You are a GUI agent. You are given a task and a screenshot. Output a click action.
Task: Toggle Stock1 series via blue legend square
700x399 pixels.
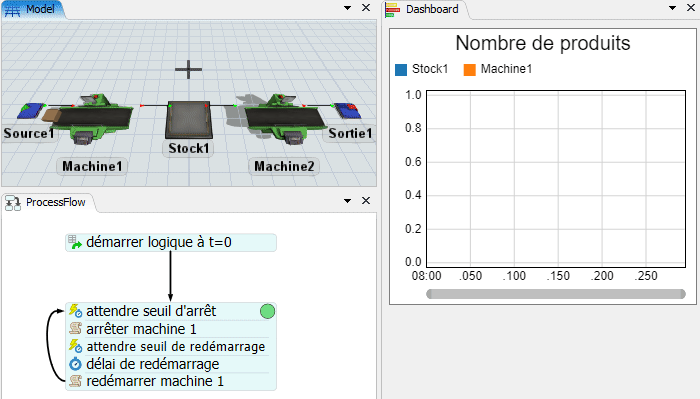click(401, 70)
